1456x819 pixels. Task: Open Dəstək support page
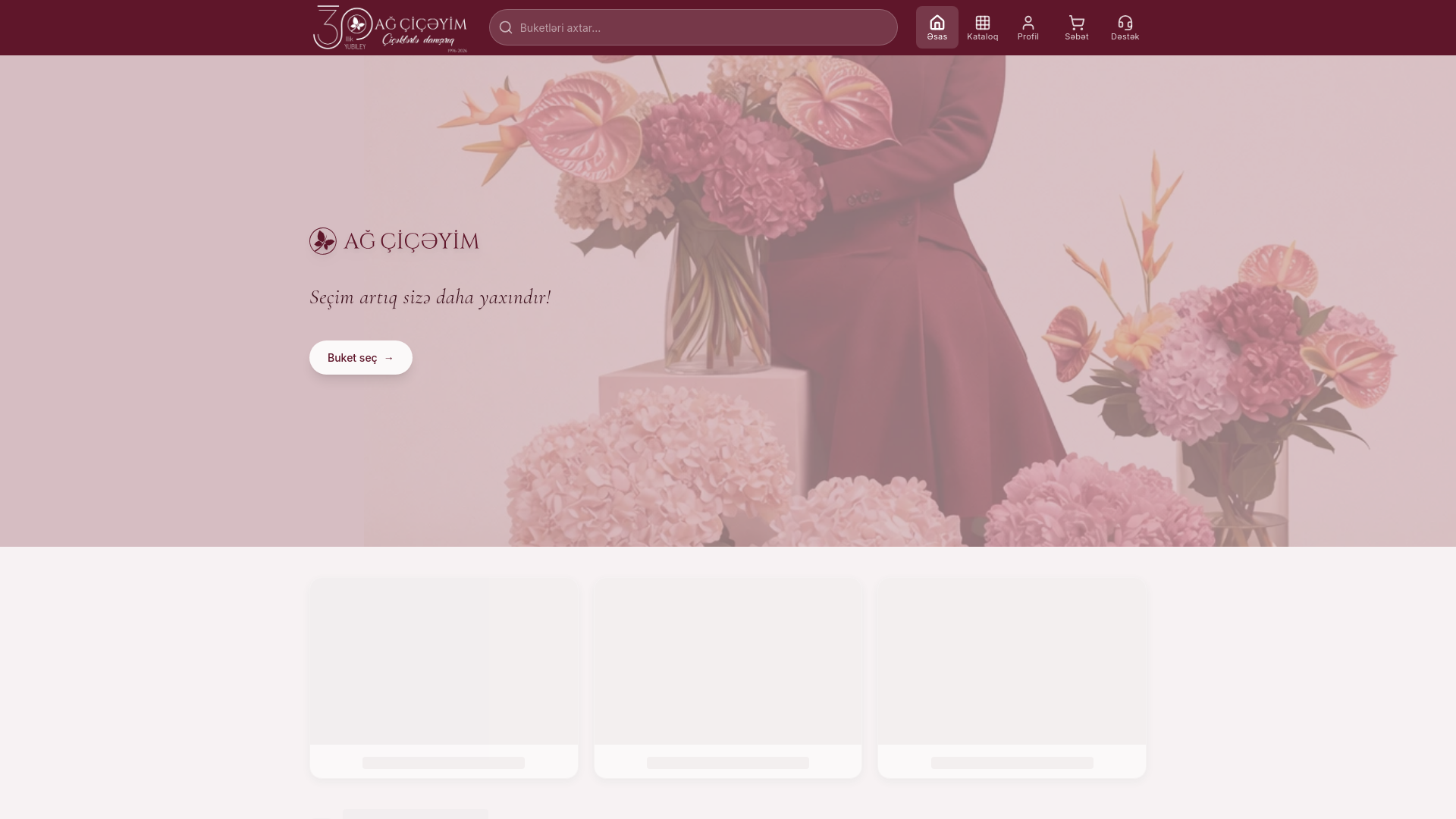click(1125, 27)
